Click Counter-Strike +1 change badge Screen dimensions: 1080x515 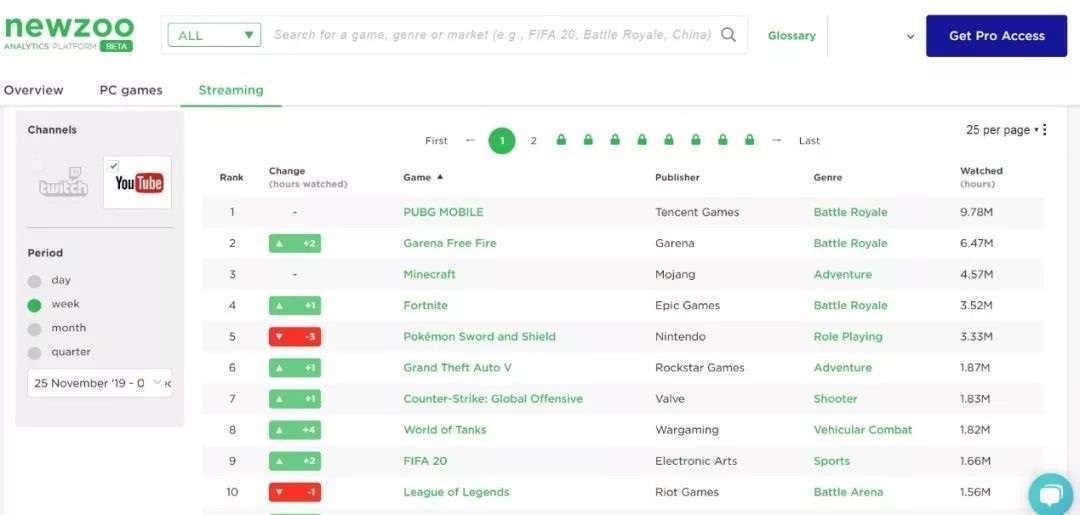pyautogui.click(x=295, y=399)
